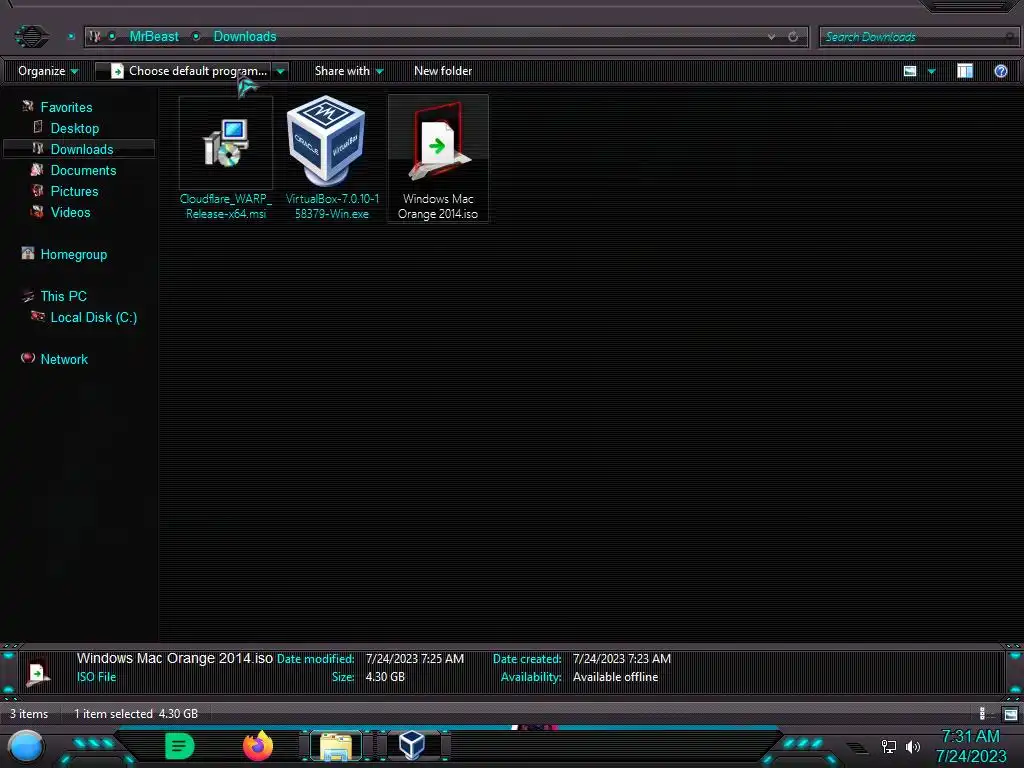Expand address bar history dropdown
This screenshot has height=768, width=1024.
(x=771, y=37)
